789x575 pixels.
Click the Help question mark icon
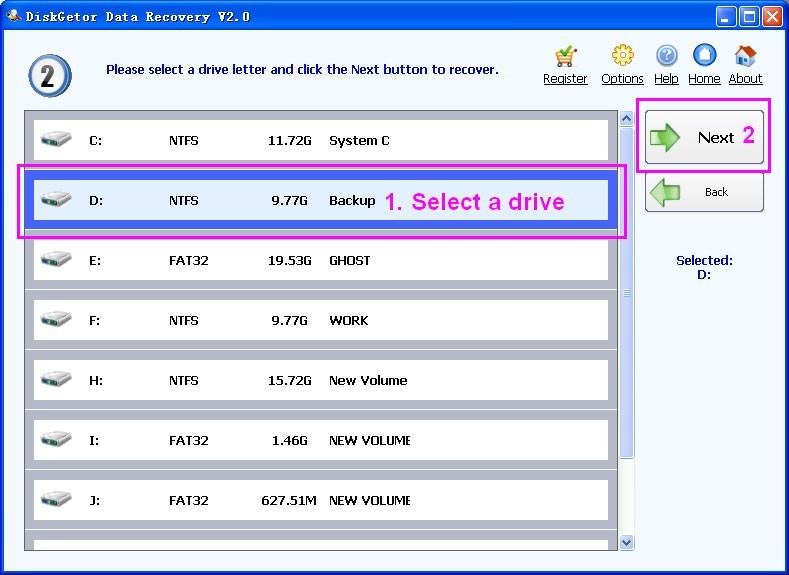(666, 55)
